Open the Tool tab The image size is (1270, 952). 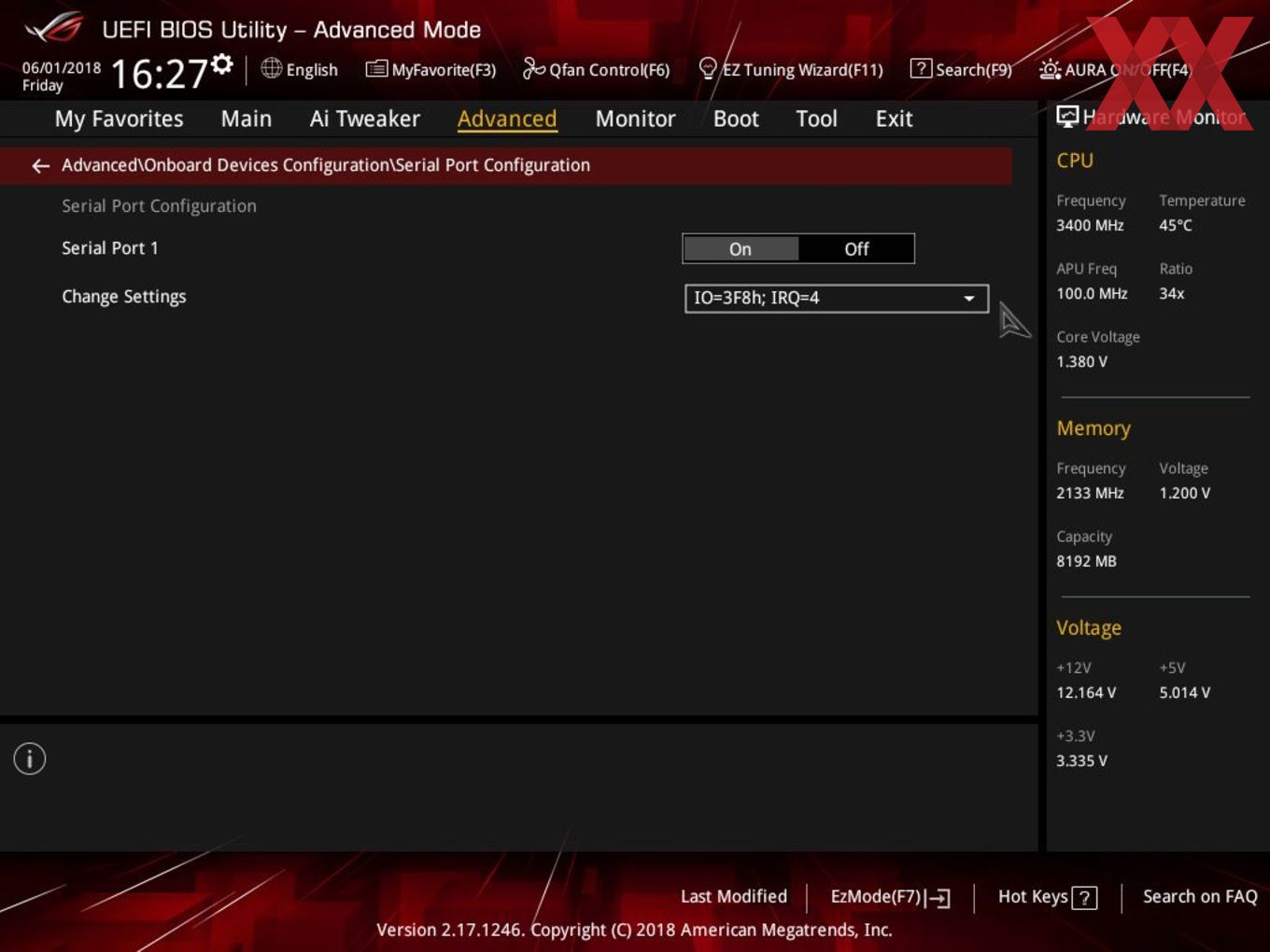pos(816,119)
